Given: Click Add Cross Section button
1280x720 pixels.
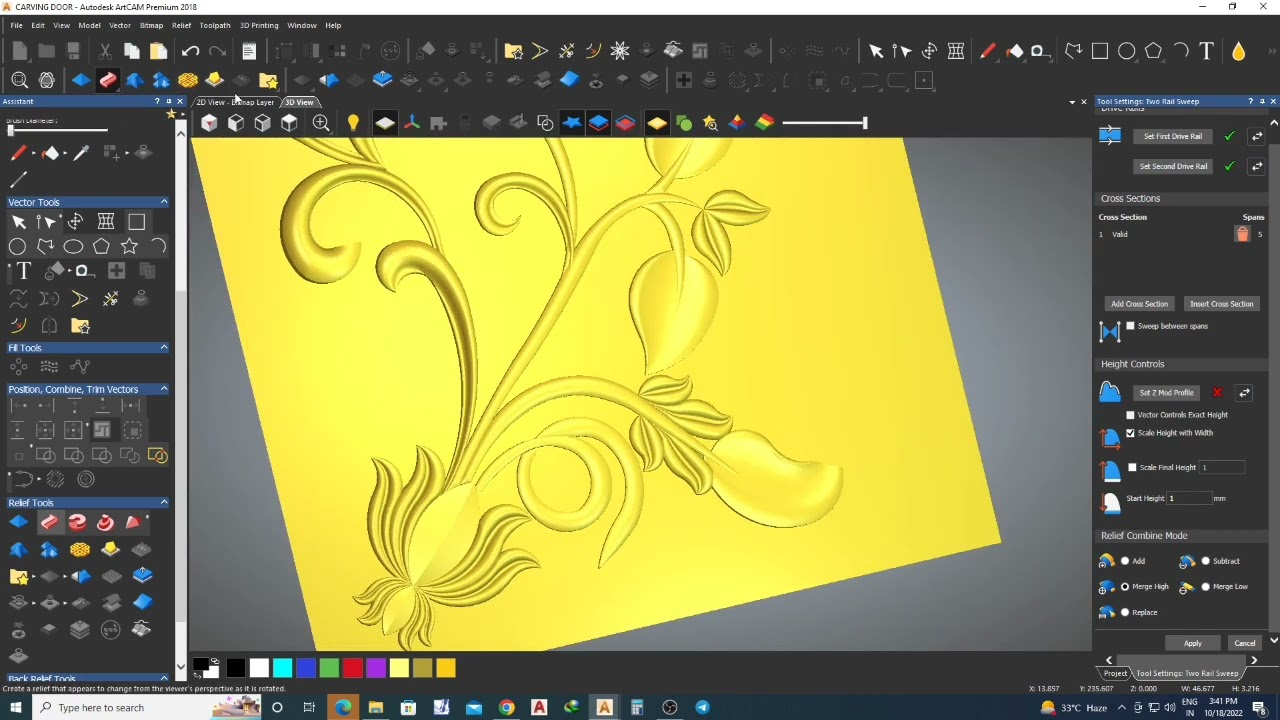Looking at the screenshot, I should click(x=1139, y=304).
